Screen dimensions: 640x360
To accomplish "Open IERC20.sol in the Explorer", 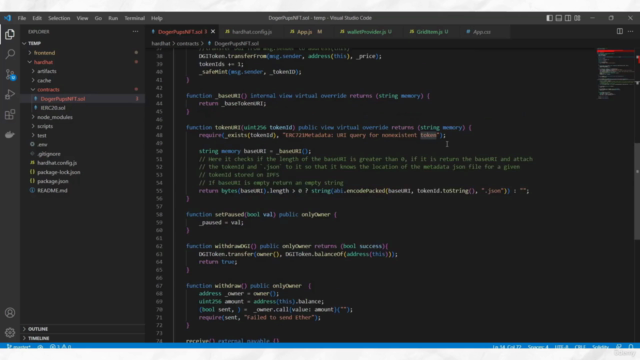I will pos(82,108).
